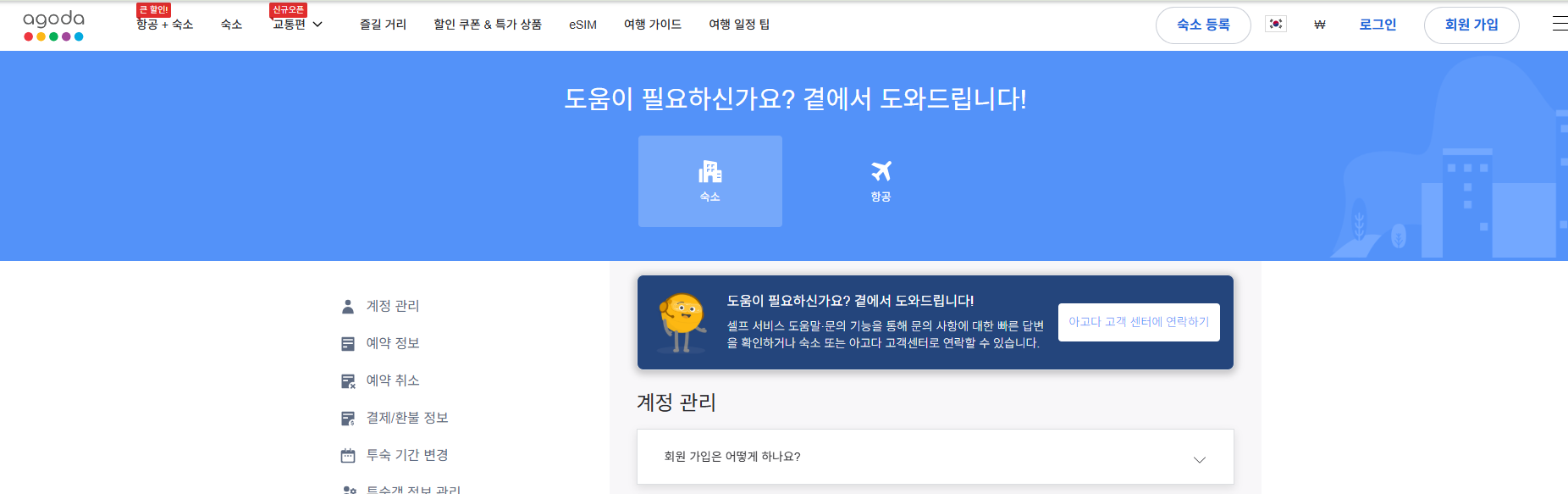The width and height of the screenshot is (1568, 494).
Task: Click the person icon beside 계정 관리
Action: click(348, 307)
